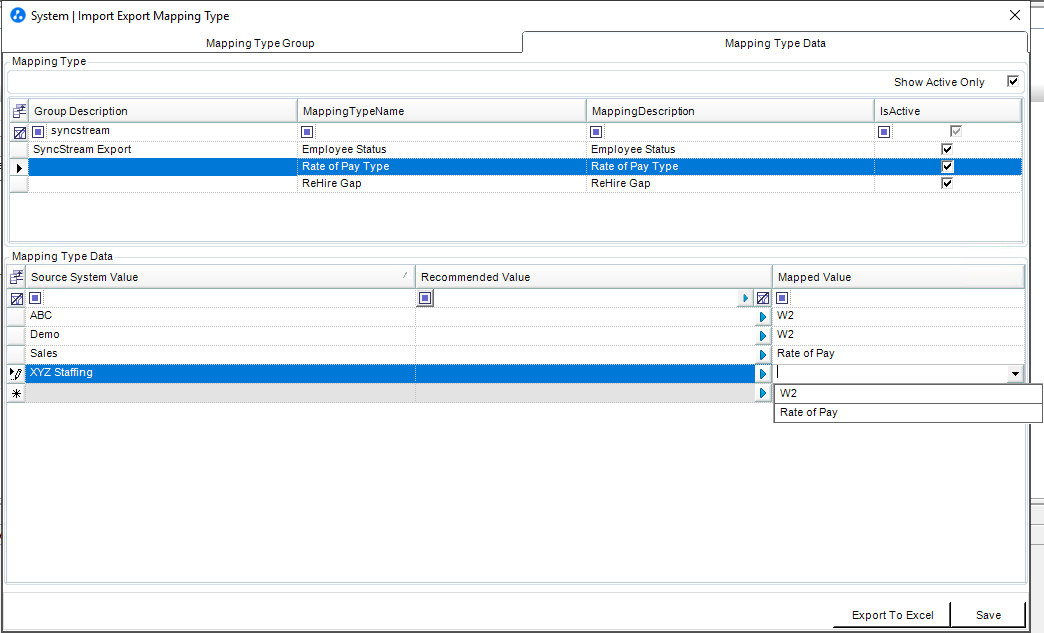This screenshot has width=1044, height=633.
Task: Click the row selector for Rate of Pay Type
Action: [19, 168]
